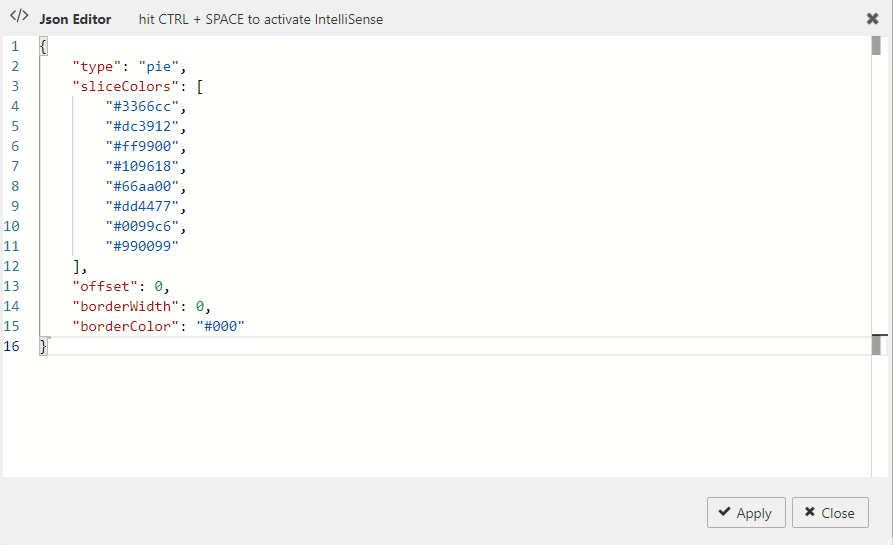This screenshot has height=545, width=893.
Task: Click the code brackets icon beside Json Editor
Action: (19, 17)
